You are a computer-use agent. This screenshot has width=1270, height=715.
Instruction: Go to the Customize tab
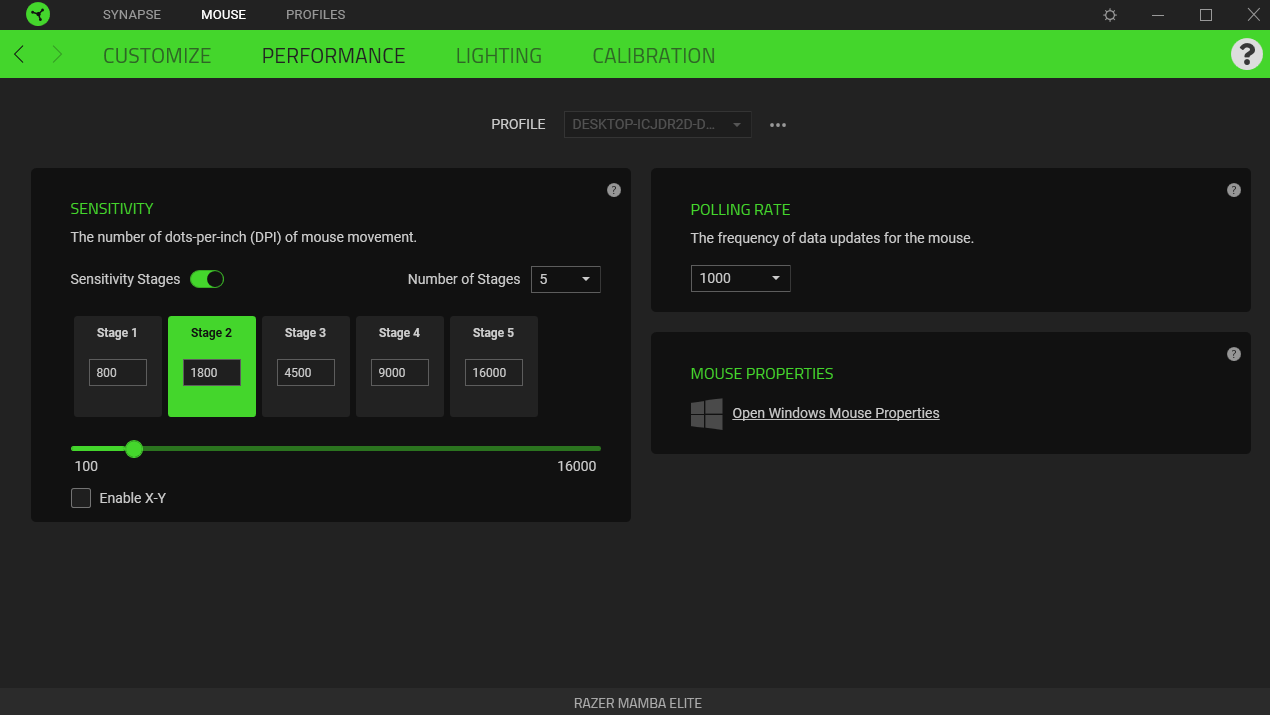157,56
